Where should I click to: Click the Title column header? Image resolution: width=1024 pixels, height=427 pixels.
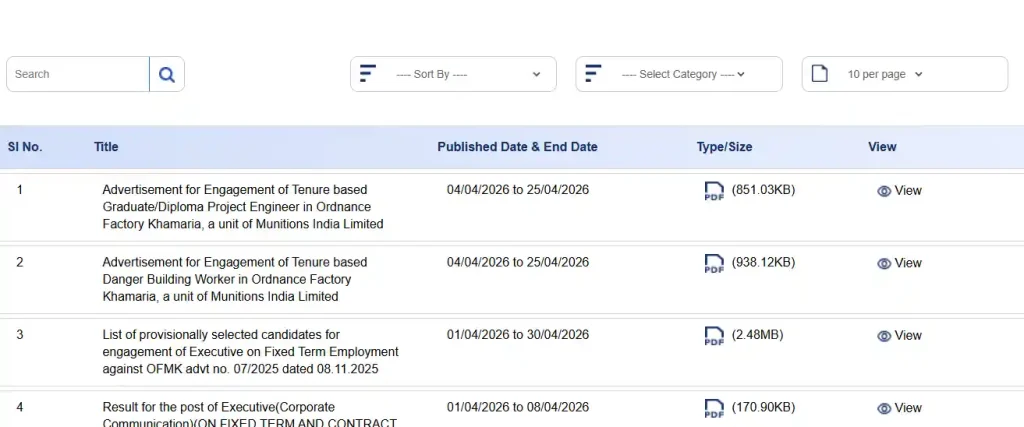(106, 147)
